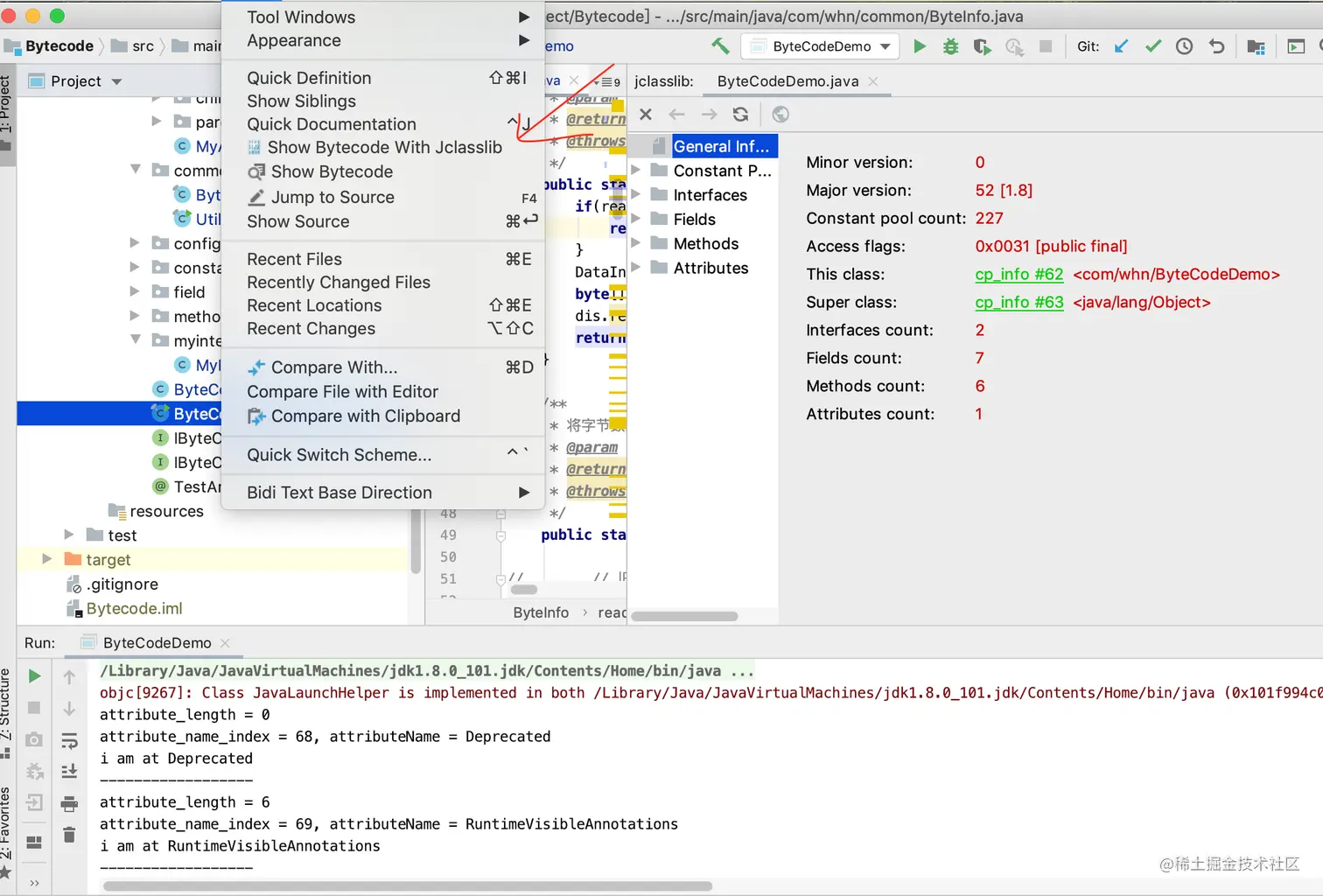Click scroll-down arrow in Run panel
This screenshot has width=1323, height=896.
[x=70, y=709]
